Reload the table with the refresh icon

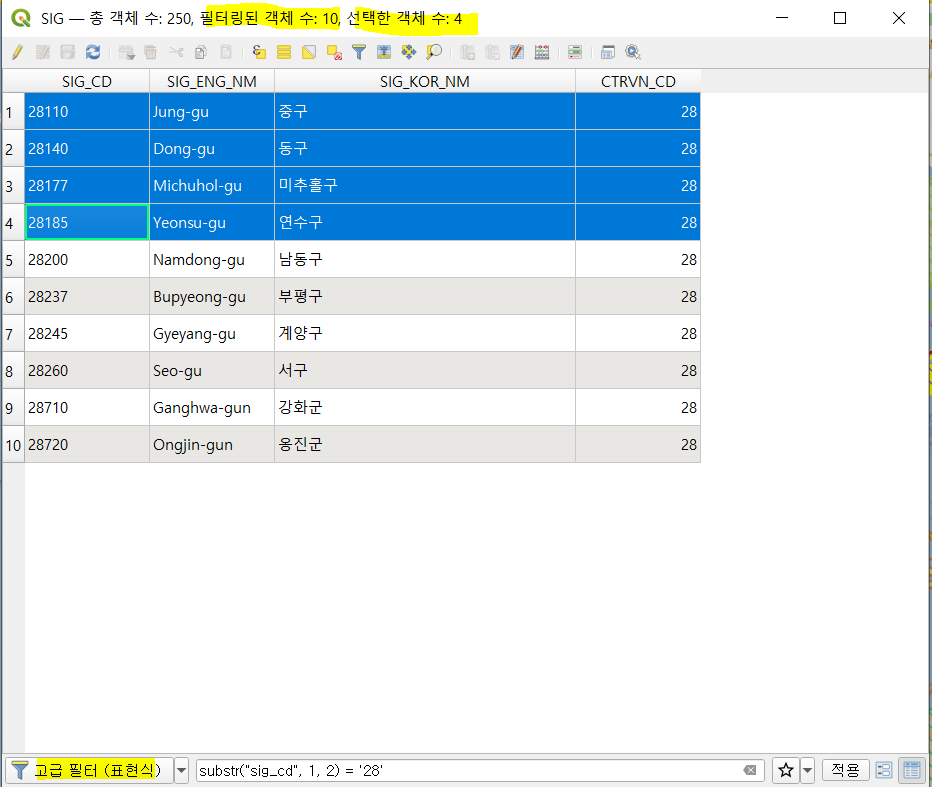pyautogui.click(x=93, y=52)
